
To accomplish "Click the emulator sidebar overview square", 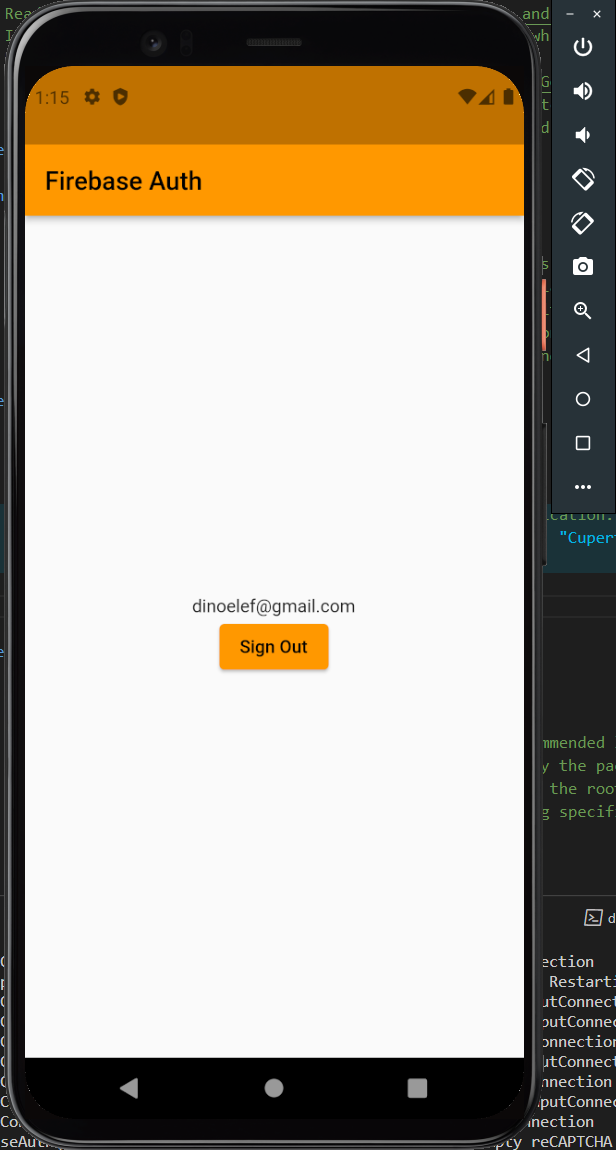I will (582, 443).
